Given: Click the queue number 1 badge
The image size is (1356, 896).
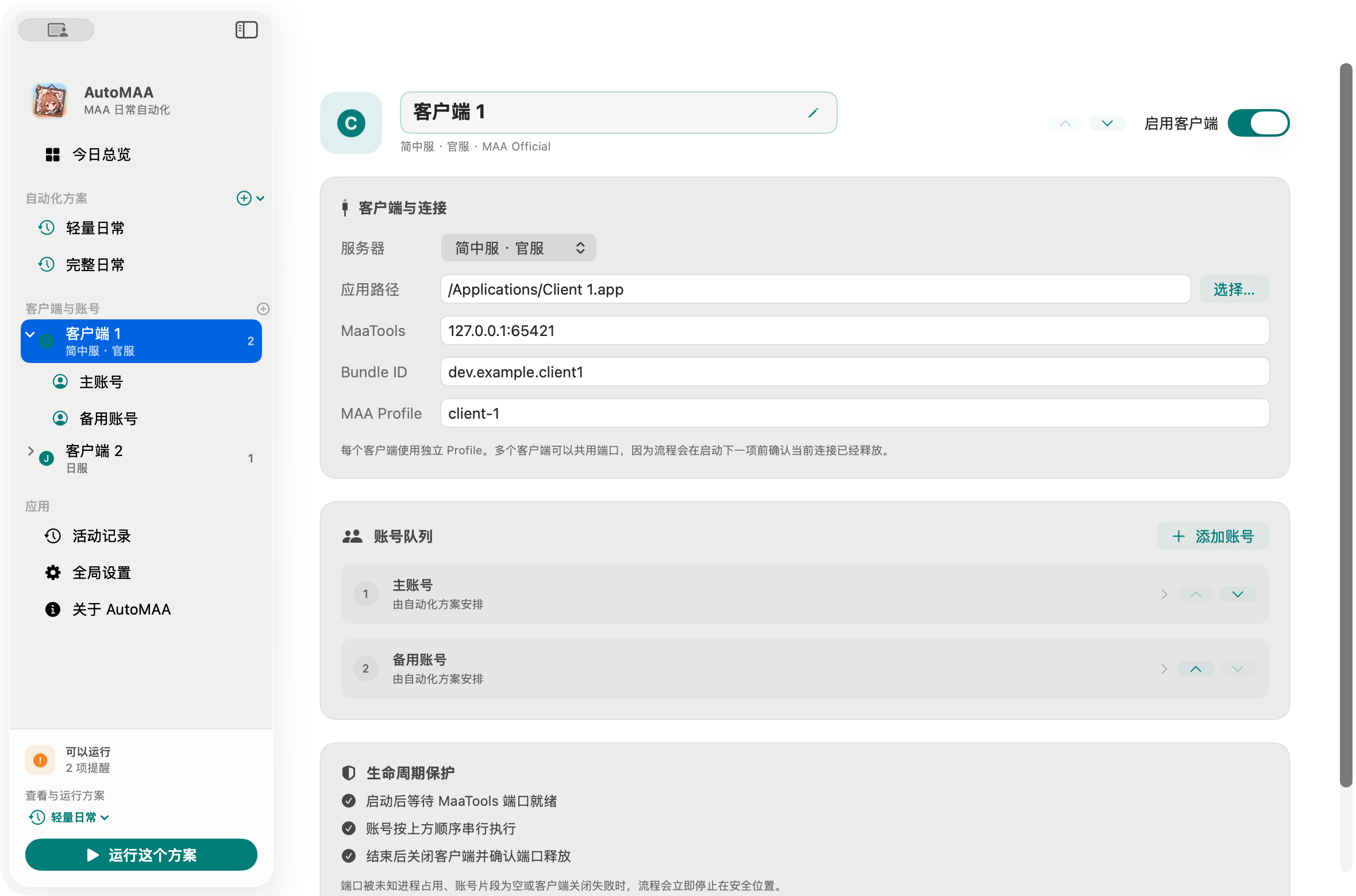Looking at the screenshot, I should pyautogui.click(x=365, y=594).
